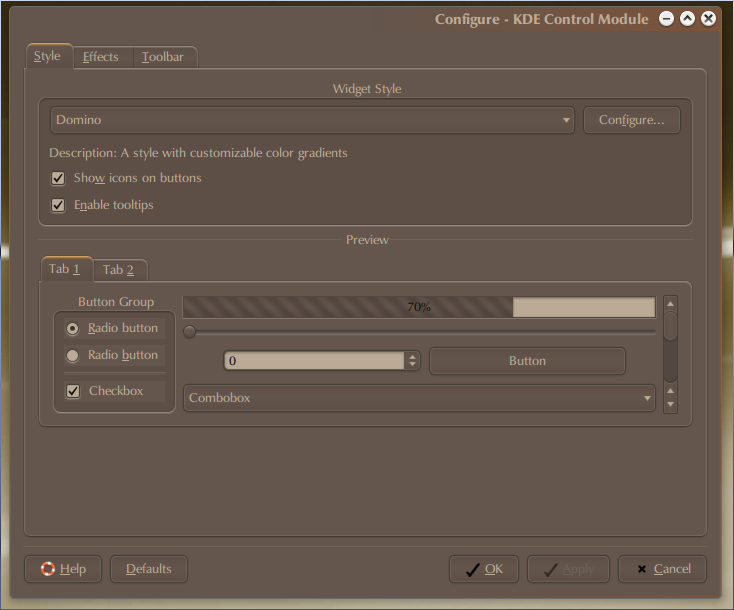This screenshot has height=610, width=734.
Task: Click the lower scrollbar up arrow
Action: [x=670, y=390]
